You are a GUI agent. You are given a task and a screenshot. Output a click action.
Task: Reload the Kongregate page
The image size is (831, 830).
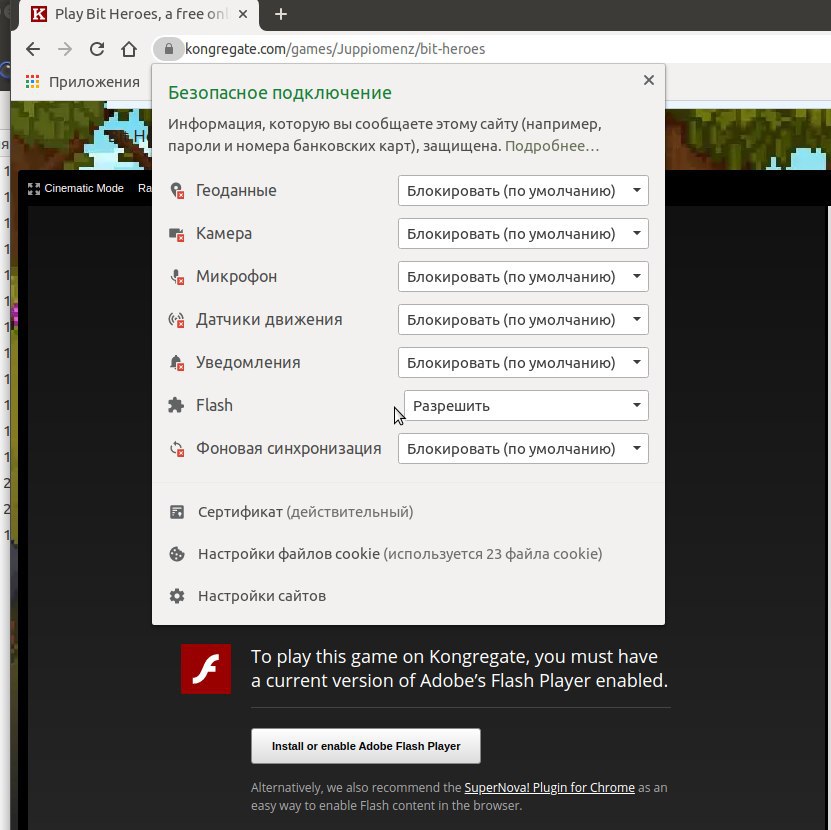(x=96, y=49)
